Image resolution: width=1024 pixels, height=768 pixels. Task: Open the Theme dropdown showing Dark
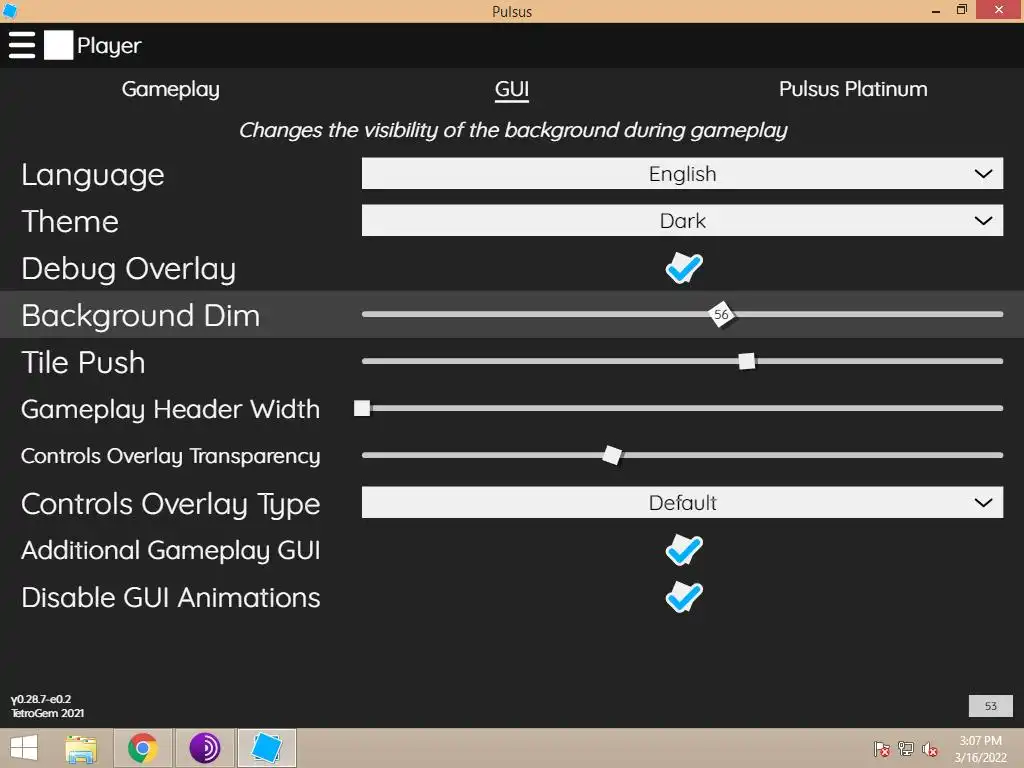pos(682,221)
